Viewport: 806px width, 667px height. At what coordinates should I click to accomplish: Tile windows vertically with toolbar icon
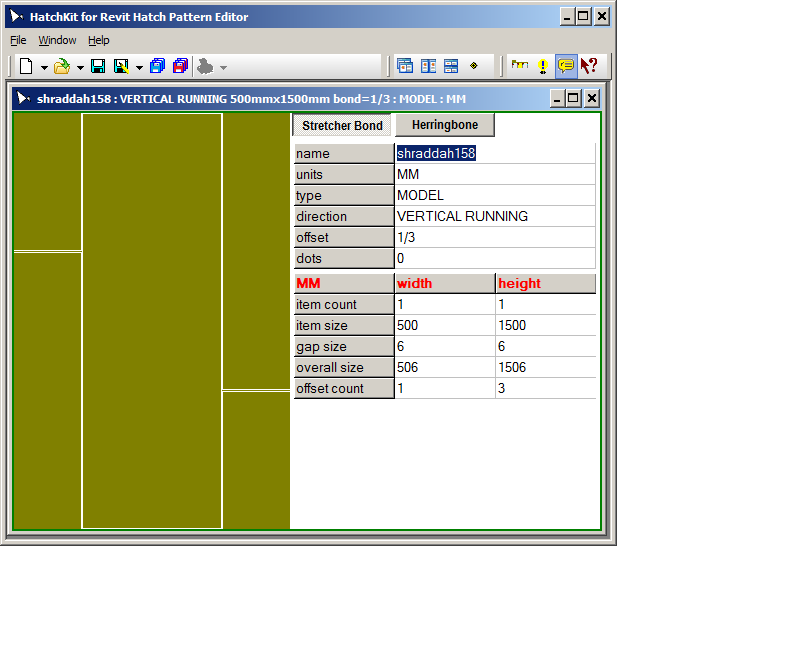coord(428,66)
